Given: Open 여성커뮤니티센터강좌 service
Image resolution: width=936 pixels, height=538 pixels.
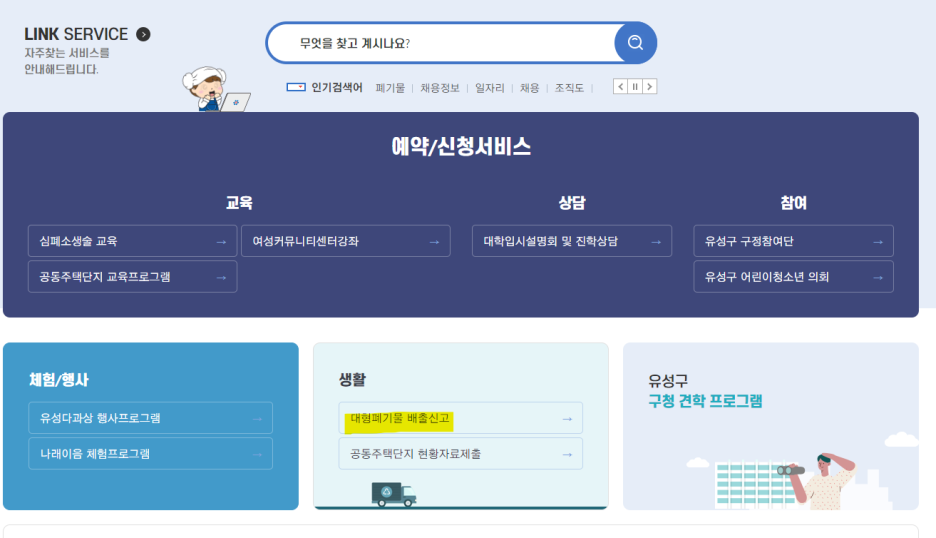Looking at the screenshot, I should click(346, 241).
